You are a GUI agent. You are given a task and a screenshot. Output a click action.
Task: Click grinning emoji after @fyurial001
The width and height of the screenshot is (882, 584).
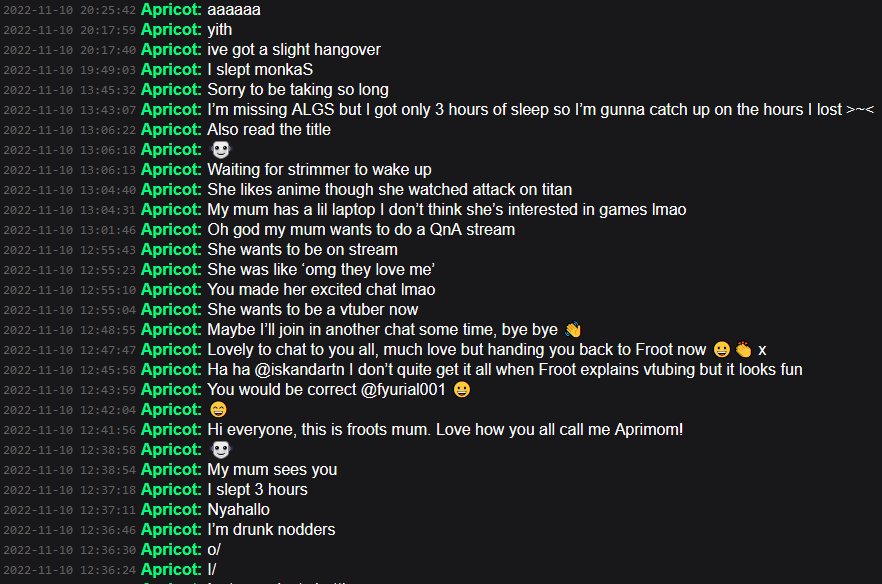tap(462, 389)
